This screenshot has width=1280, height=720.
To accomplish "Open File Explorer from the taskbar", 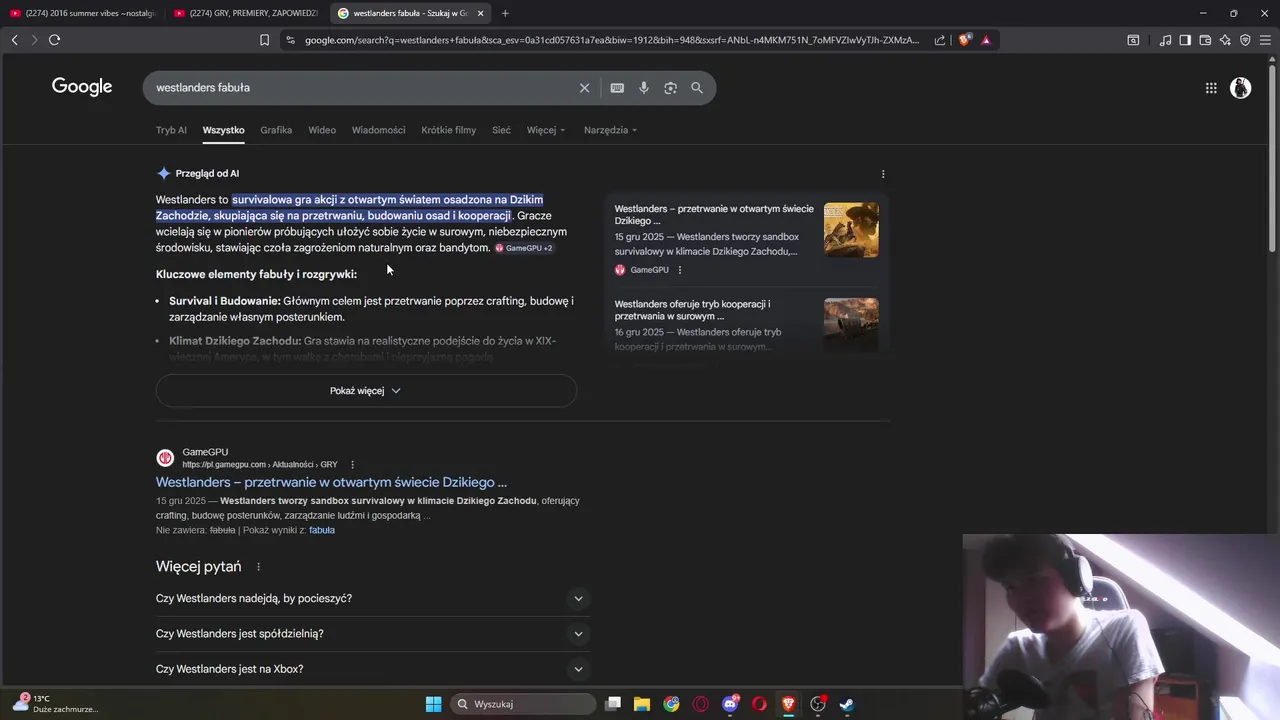I will pos(642,704).
